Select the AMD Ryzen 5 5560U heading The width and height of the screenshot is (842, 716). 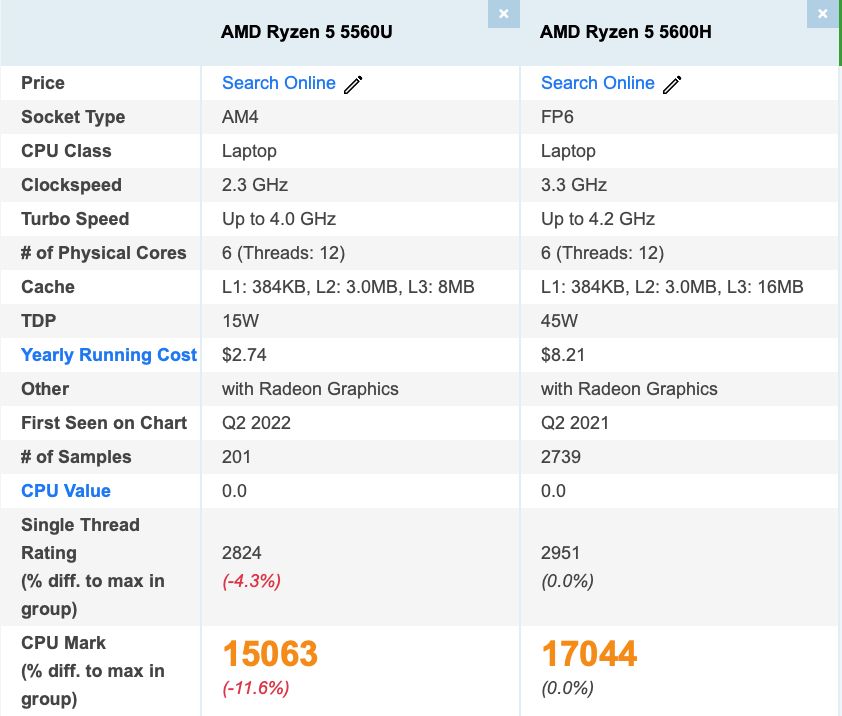pos(307,32)
